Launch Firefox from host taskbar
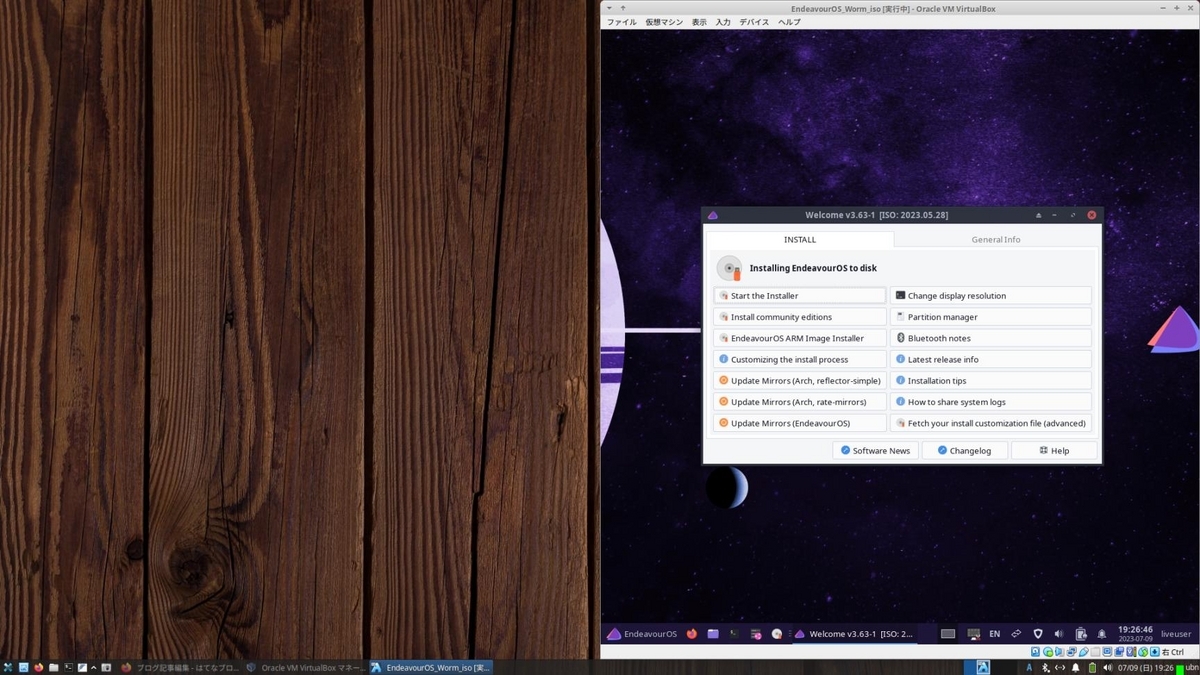This screenshot has height=675, width=1200. click(x=39, y=667)
